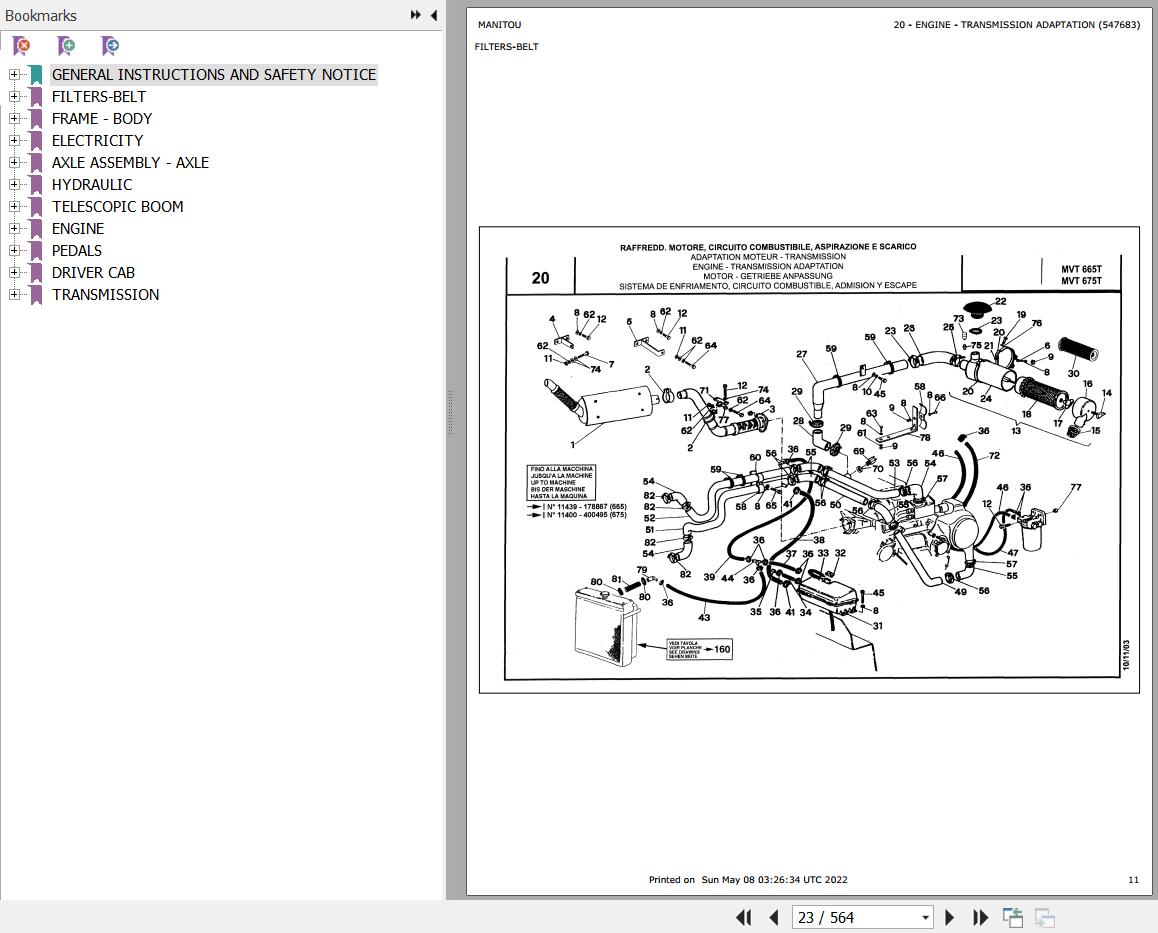This screenshot has width=1158, height=933.
Task: Click the GENERAL INSTRUCTIONS bookmark ribbon icon
Action: pos(35,75)
